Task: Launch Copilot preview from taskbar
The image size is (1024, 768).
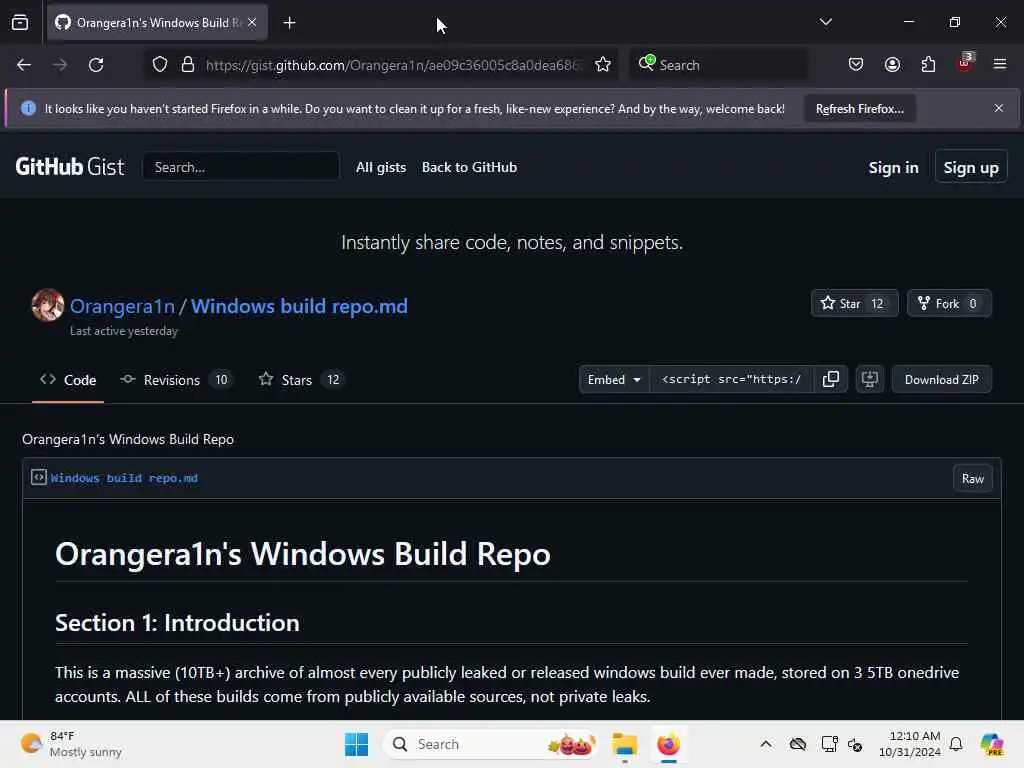Action: (x=991, y=744)
